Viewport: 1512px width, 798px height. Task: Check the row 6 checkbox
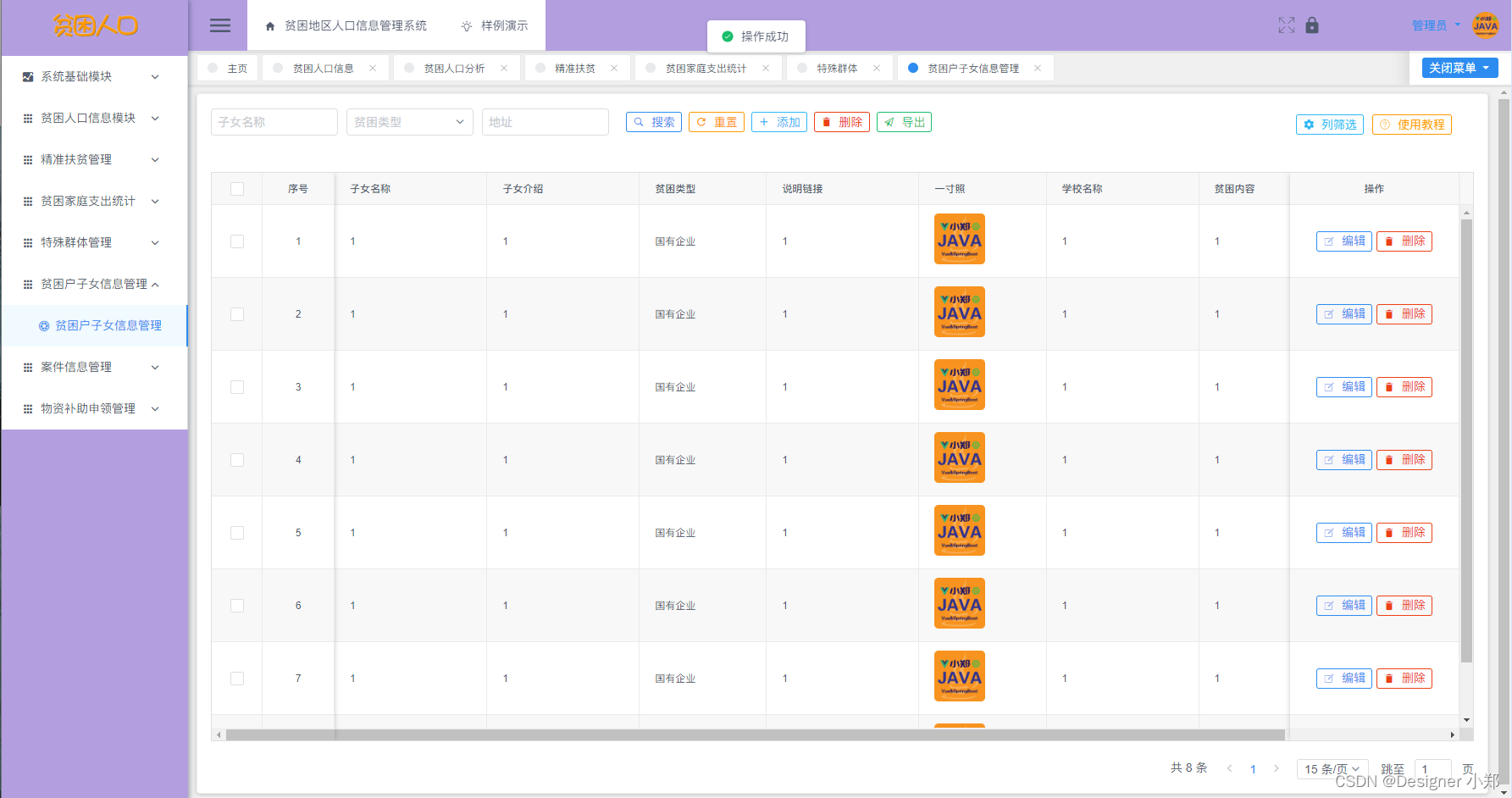237,606
